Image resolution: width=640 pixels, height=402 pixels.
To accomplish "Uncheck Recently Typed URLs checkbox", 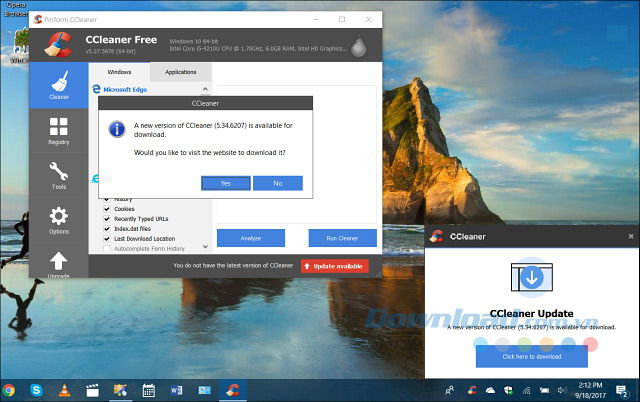I will tap(107, 219).
